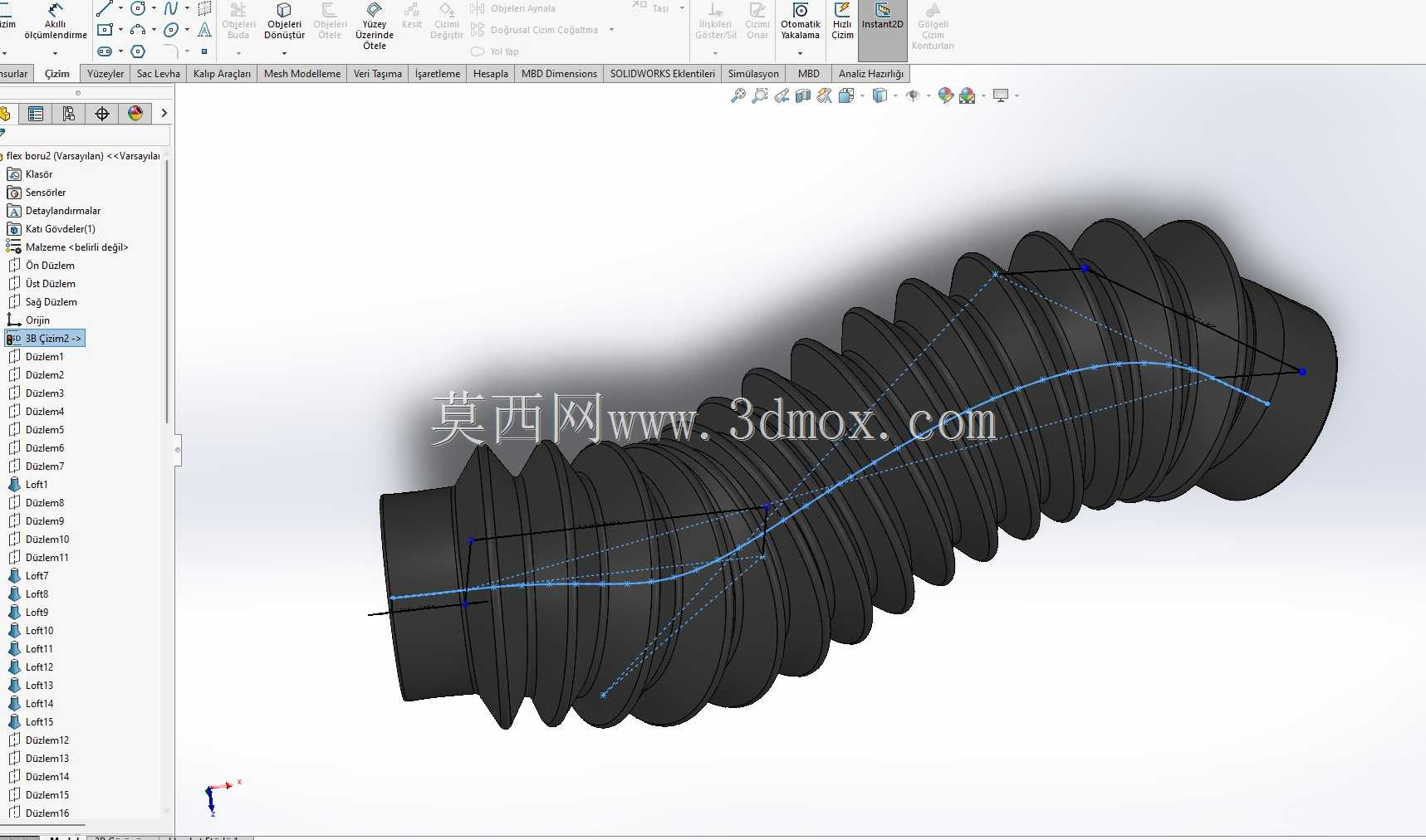Click the feature tree filter funnel

pos(2,134)
